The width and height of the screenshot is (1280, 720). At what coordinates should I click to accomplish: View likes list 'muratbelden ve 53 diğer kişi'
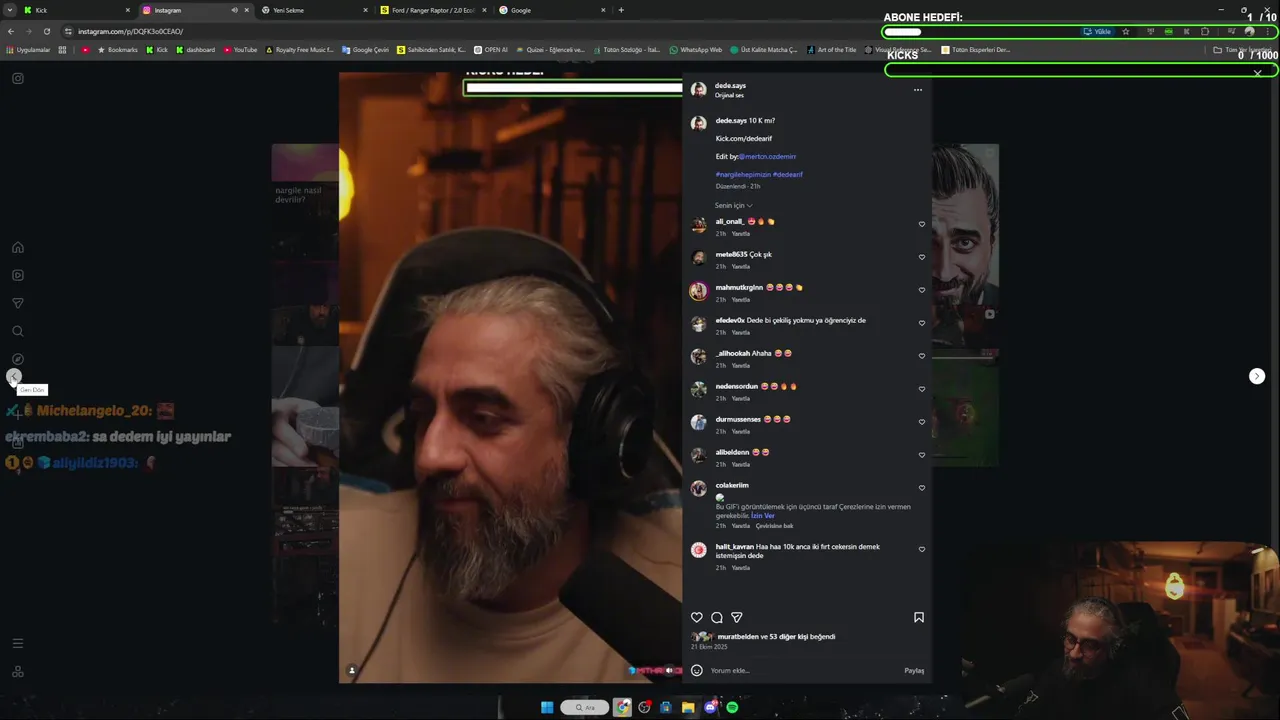(x=776, y=637)
